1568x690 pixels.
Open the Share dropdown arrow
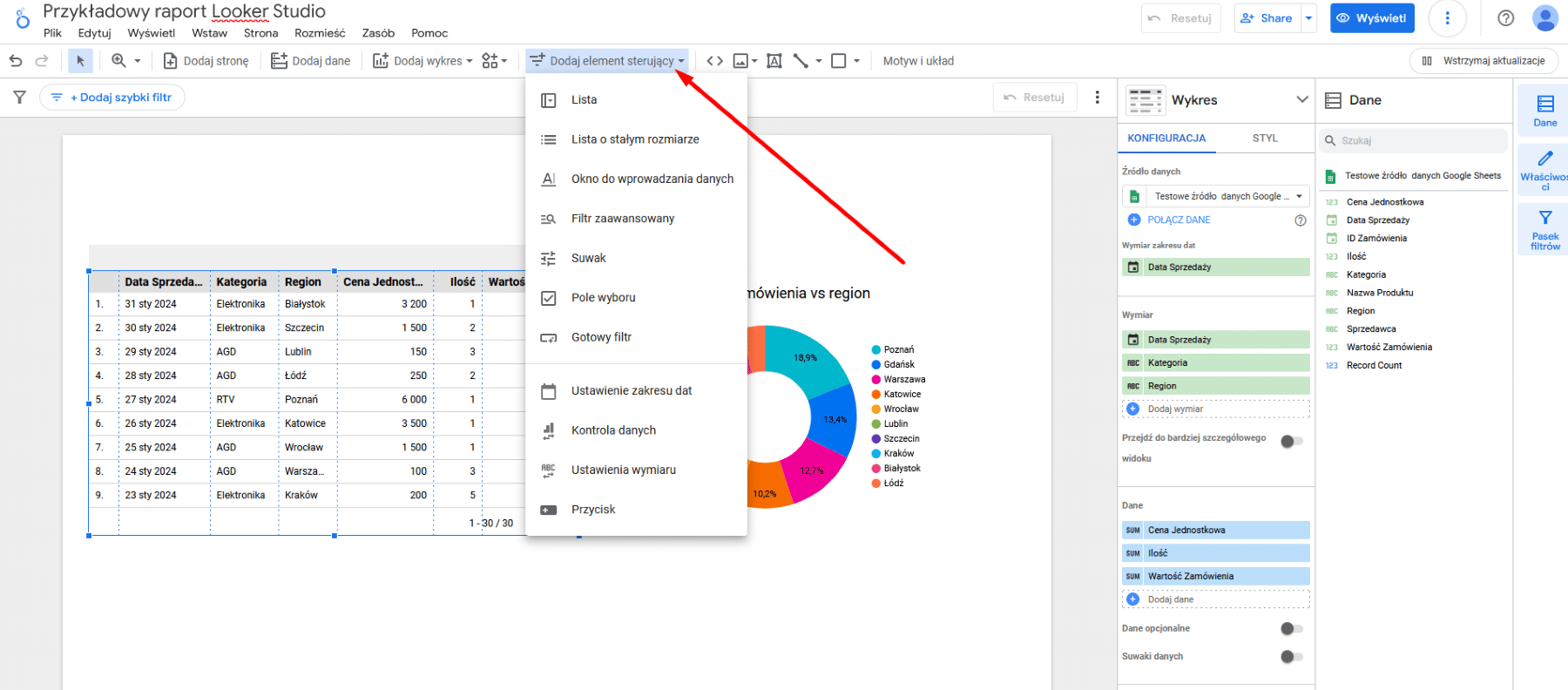pos(1308,18)
